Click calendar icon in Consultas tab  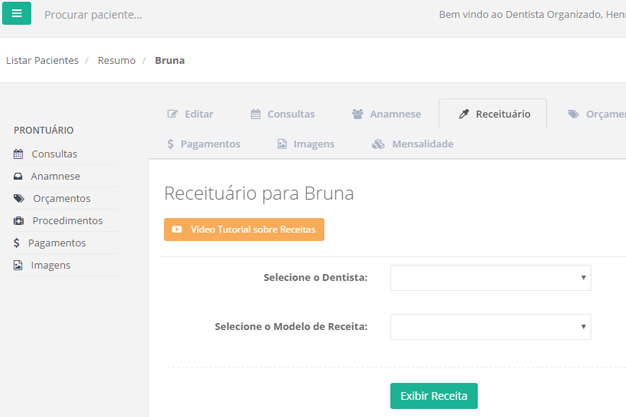click(256, 114)
